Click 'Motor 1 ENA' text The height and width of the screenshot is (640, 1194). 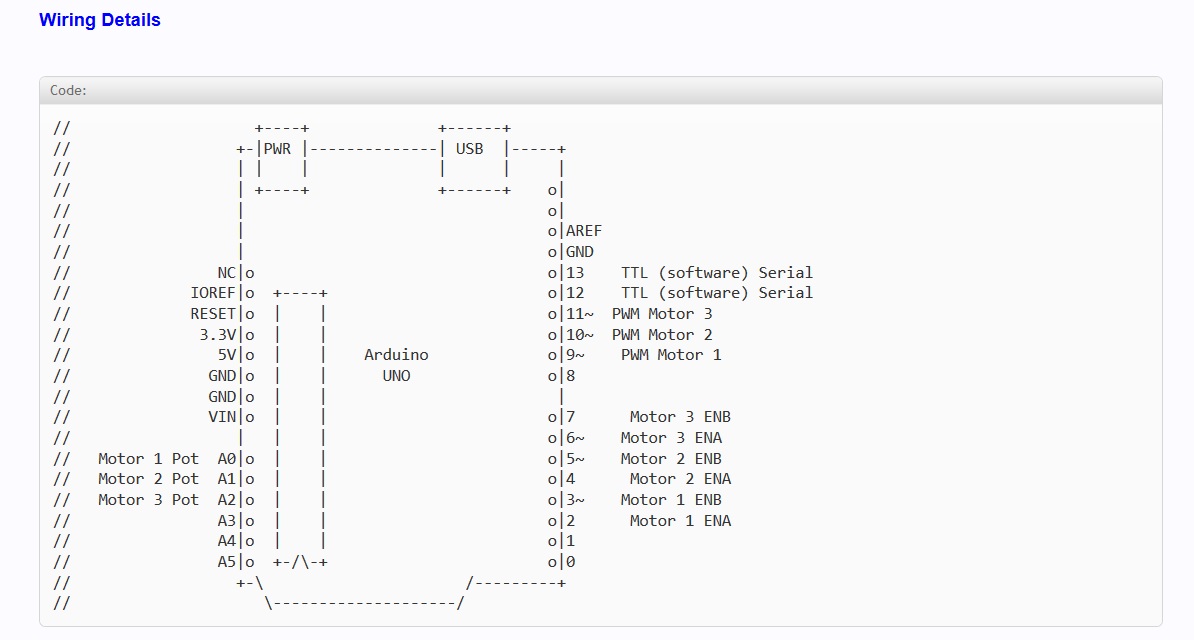[680, 521]
